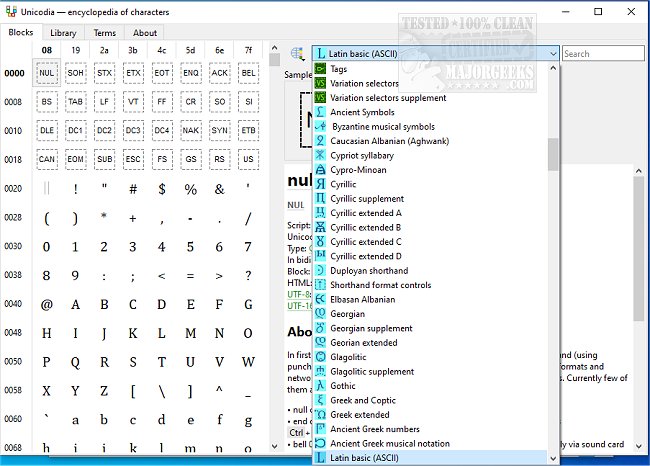Click the Gothic script icon
Image resolution: width=650 pixels, height=466 pixels.
coord(320,386)
